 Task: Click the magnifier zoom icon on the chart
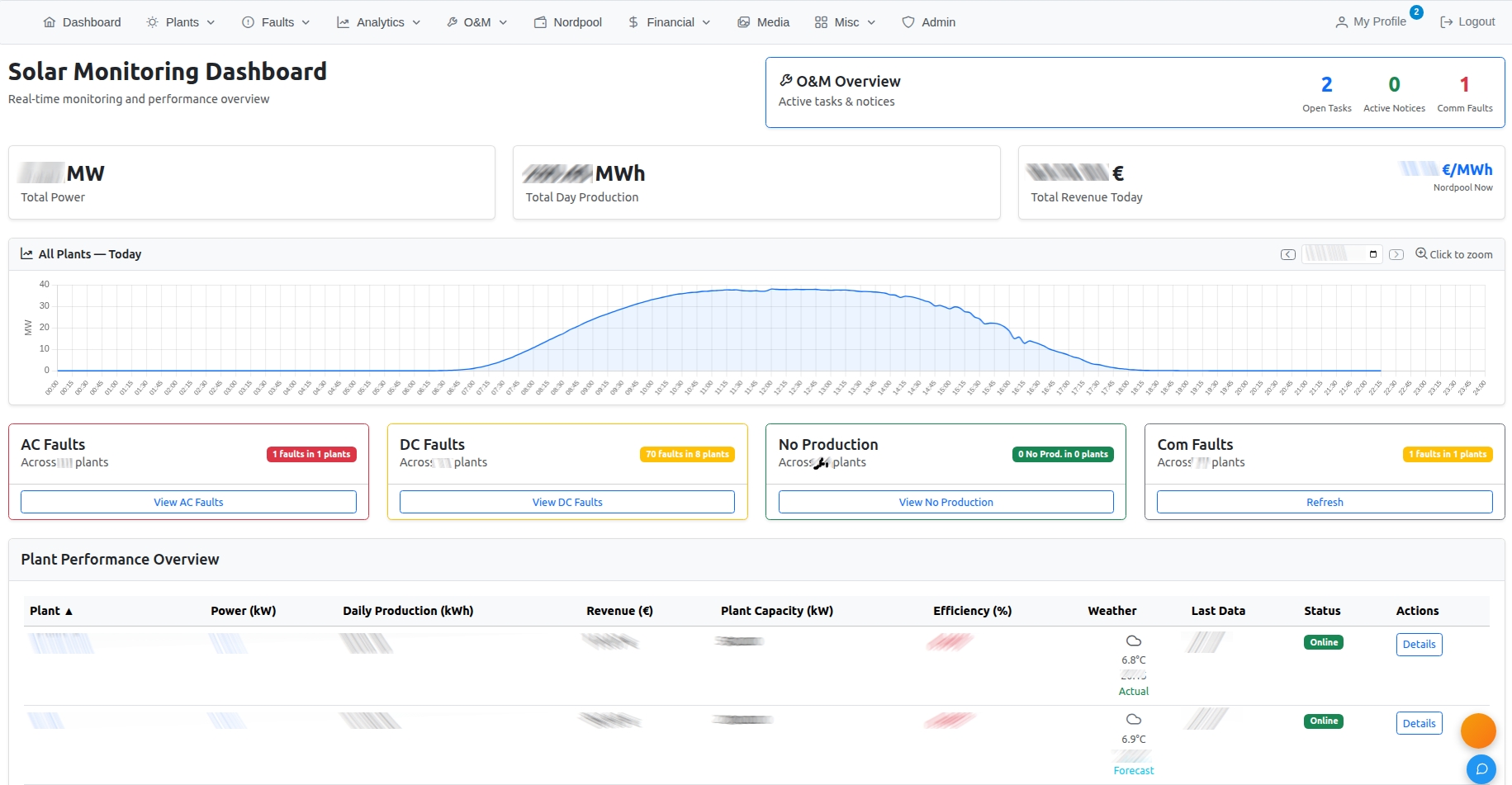click(x=1422, y=254)
